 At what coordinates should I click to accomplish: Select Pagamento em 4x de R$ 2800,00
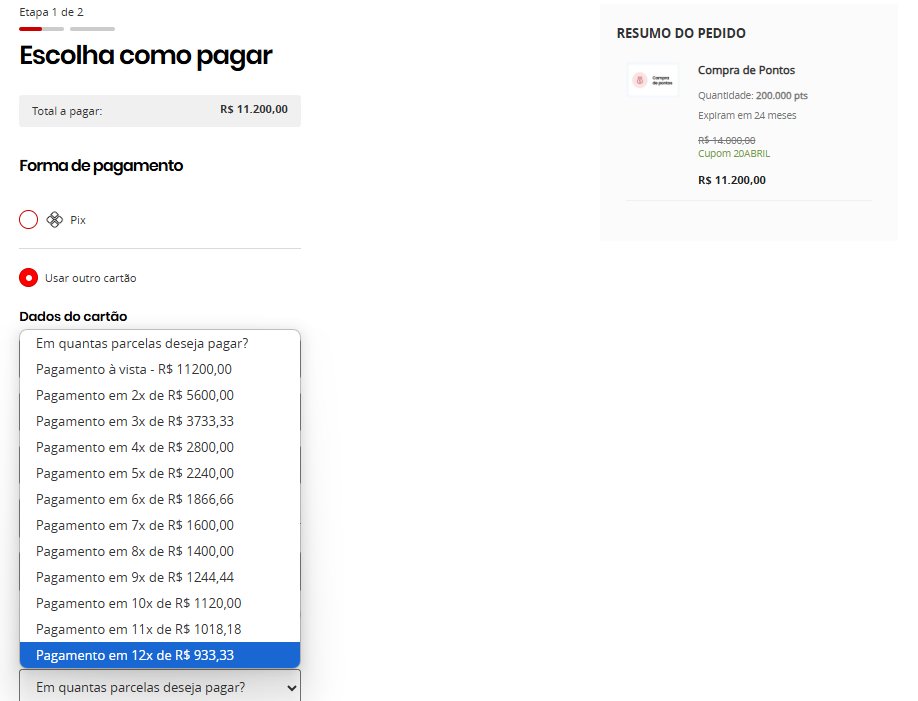(160, 447)
